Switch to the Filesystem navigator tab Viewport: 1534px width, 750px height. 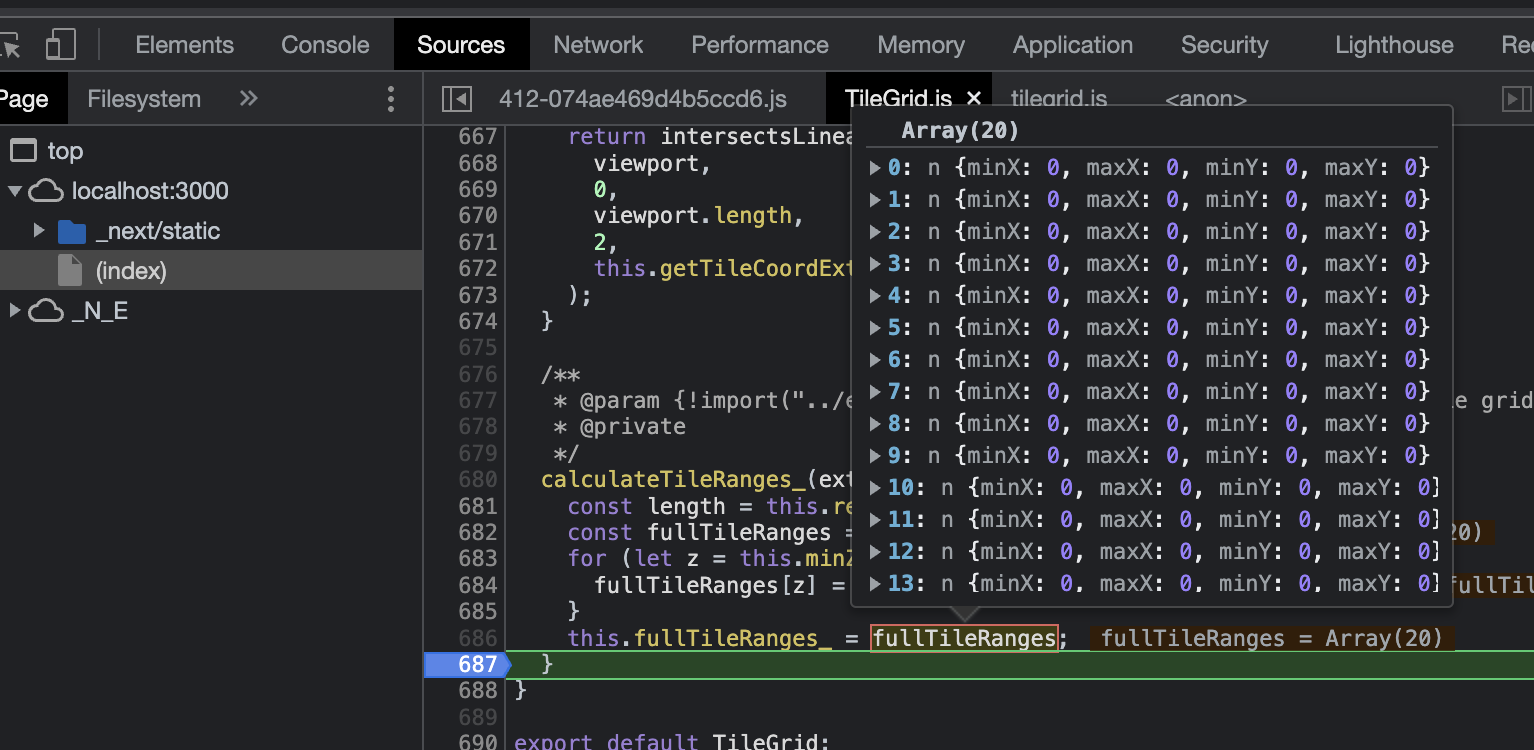point(143,98)
